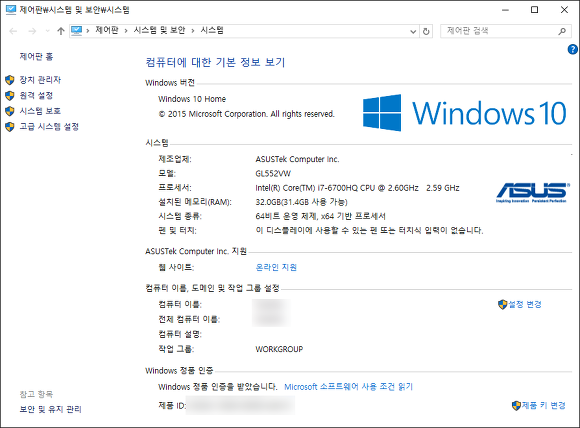Click the 컴퓨터에 대한 기본 정보 보기 heading
The width and height of the screenshot is (580, 428).
click(215, 62)
